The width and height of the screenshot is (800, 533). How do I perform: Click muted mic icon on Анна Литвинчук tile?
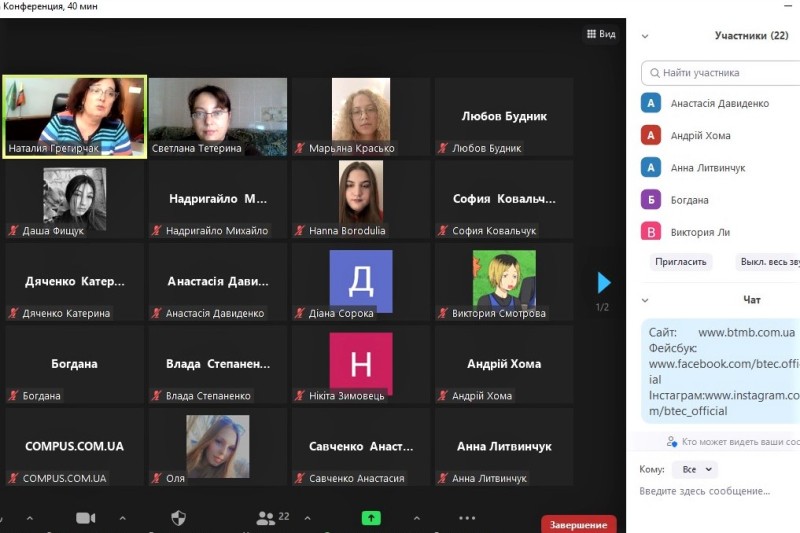[443, 478]
